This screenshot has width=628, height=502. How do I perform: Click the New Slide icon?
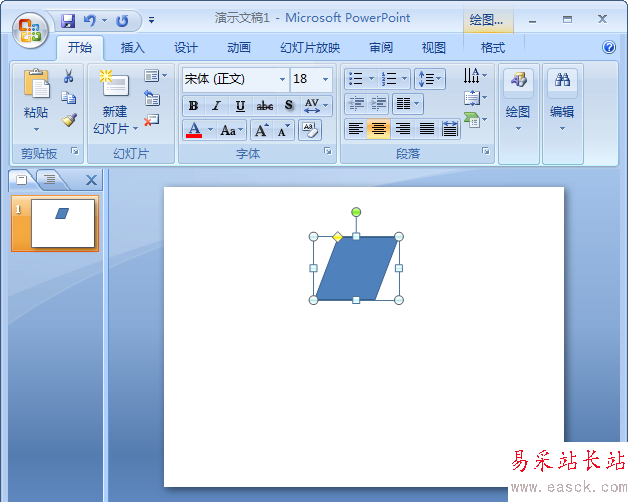[115, 83]
